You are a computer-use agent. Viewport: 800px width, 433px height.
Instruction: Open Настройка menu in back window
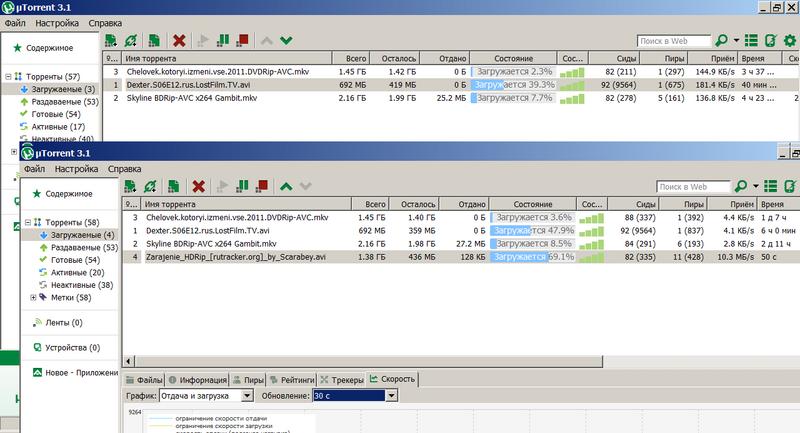tap(57, 23)
